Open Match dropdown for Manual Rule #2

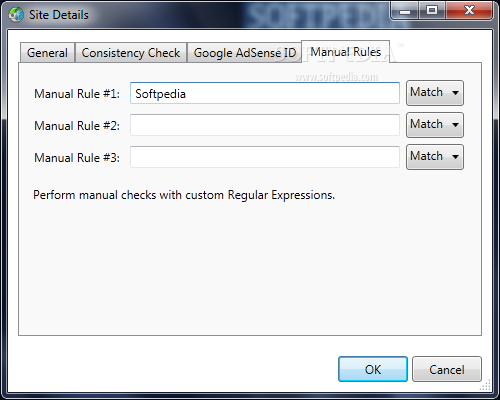pyautogui.click(x=435, y=125)
